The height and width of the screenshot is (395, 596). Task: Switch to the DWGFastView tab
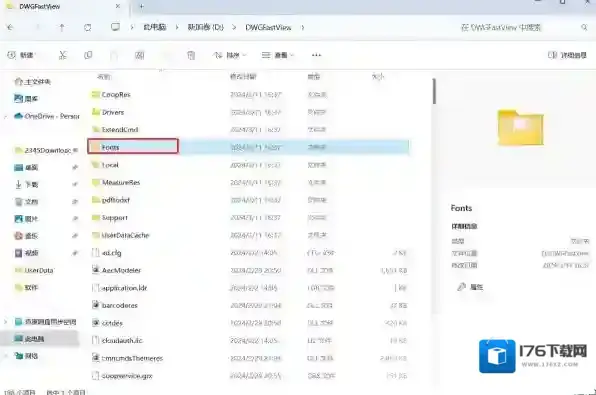point(63,6)
